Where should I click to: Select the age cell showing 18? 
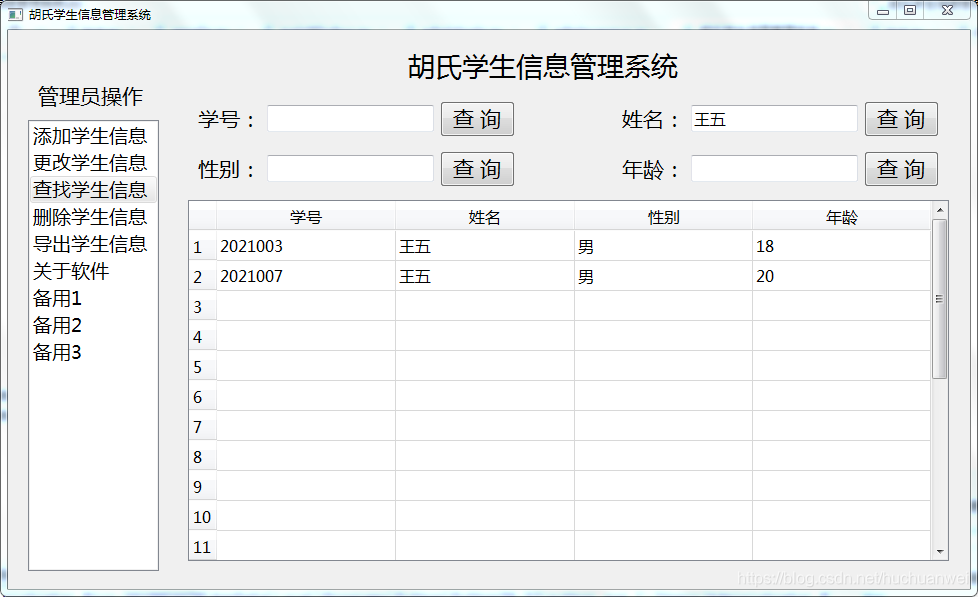click(841, 246)
